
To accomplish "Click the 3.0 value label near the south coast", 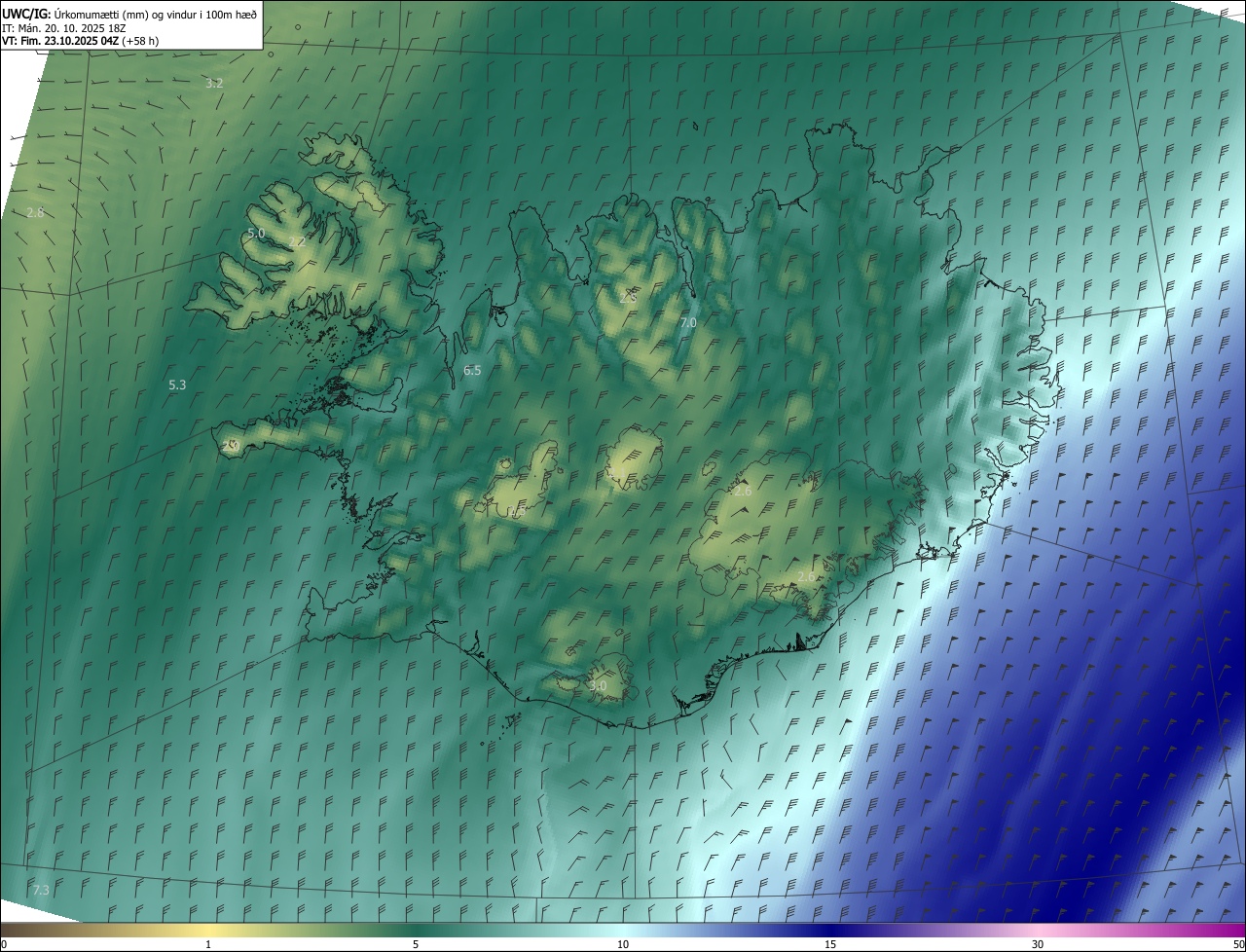I will [x=598, y=686].
